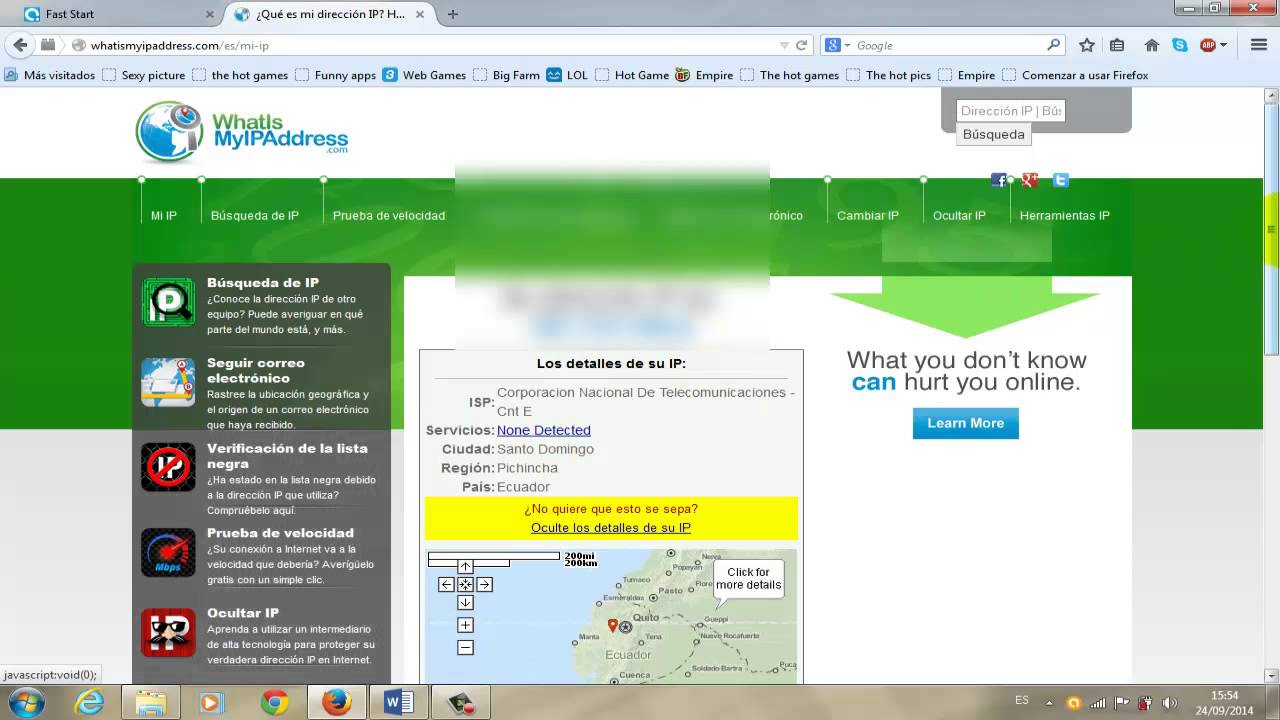Open Comenzar a usar Firefox bookmark
The width and height of the screenshot is (1280, 720).
pyautogui.click(x=1076, y=75)
